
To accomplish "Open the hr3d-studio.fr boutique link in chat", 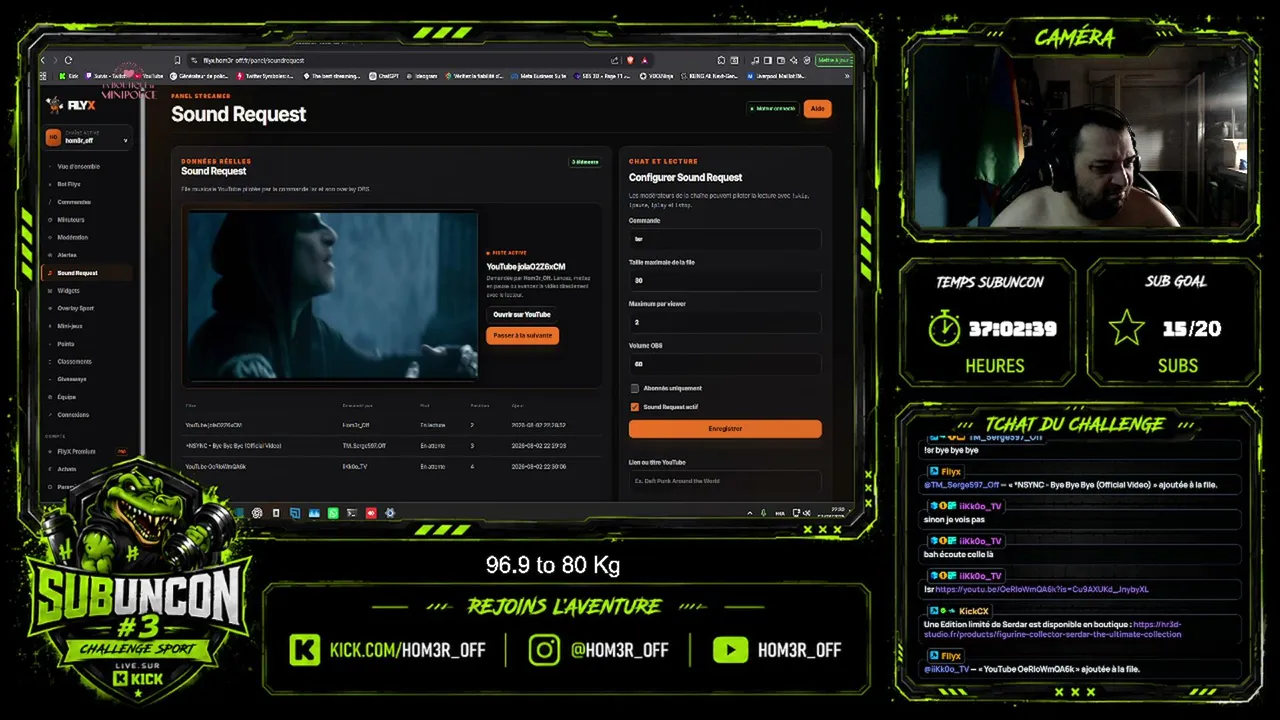I will [x=1052, y=630].
